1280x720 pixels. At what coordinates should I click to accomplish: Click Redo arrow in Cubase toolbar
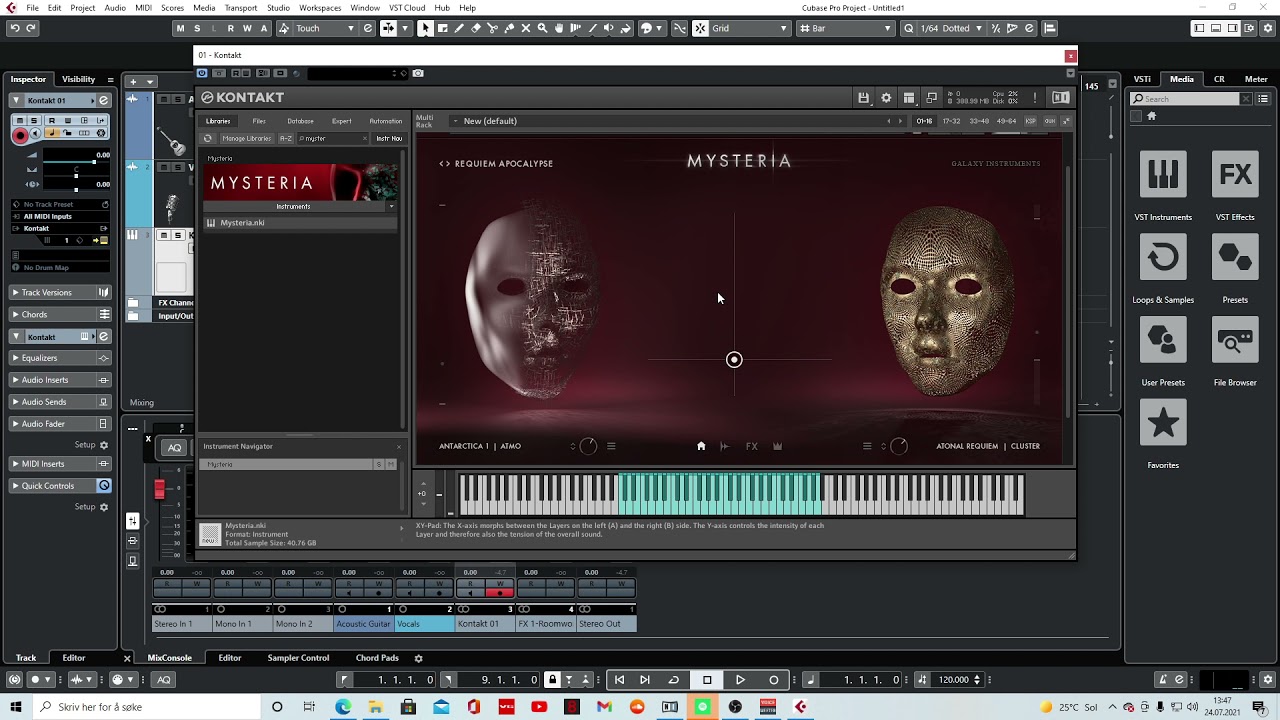[x=31, y=28]
